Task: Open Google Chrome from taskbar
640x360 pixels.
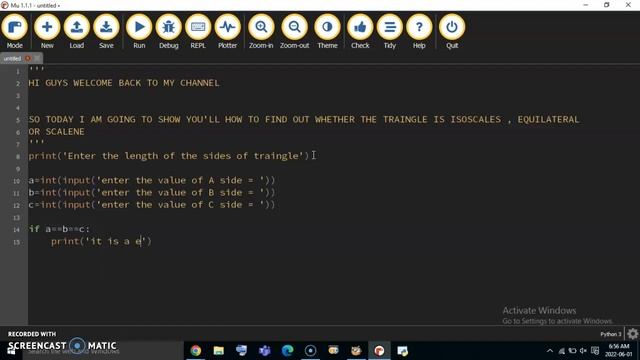Action: [x=196, y=351]
